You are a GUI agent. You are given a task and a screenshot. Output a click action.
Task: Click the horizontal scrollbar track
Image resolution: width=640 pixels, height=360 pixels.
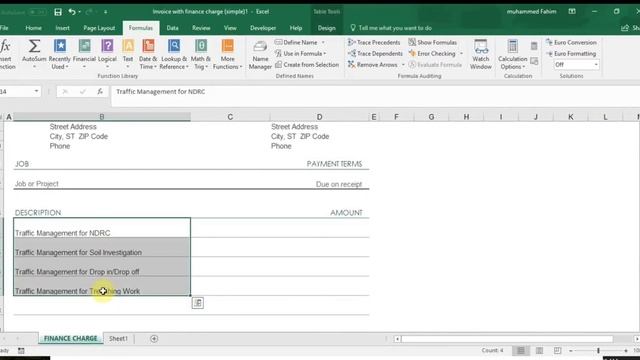point(507,339)
